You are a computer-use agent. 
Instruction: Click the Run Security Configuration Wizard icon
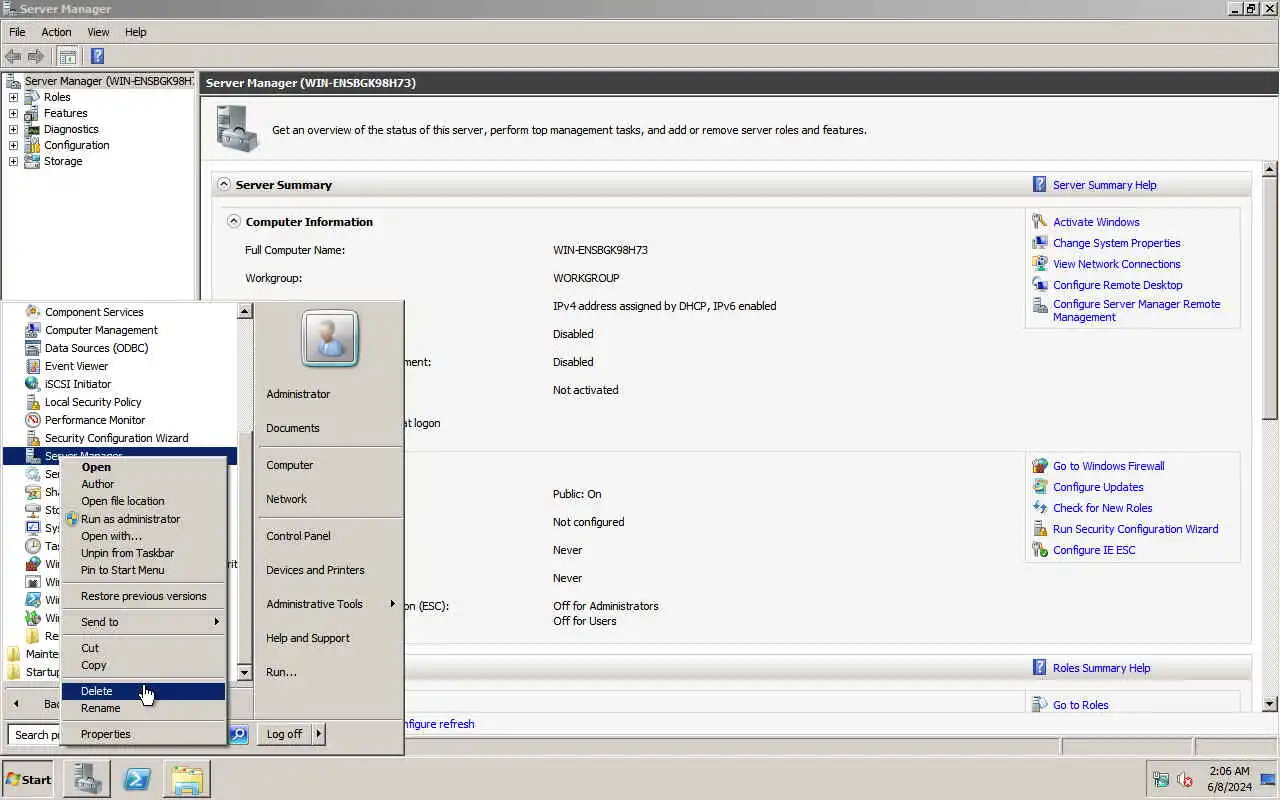tap(1040, 529)
